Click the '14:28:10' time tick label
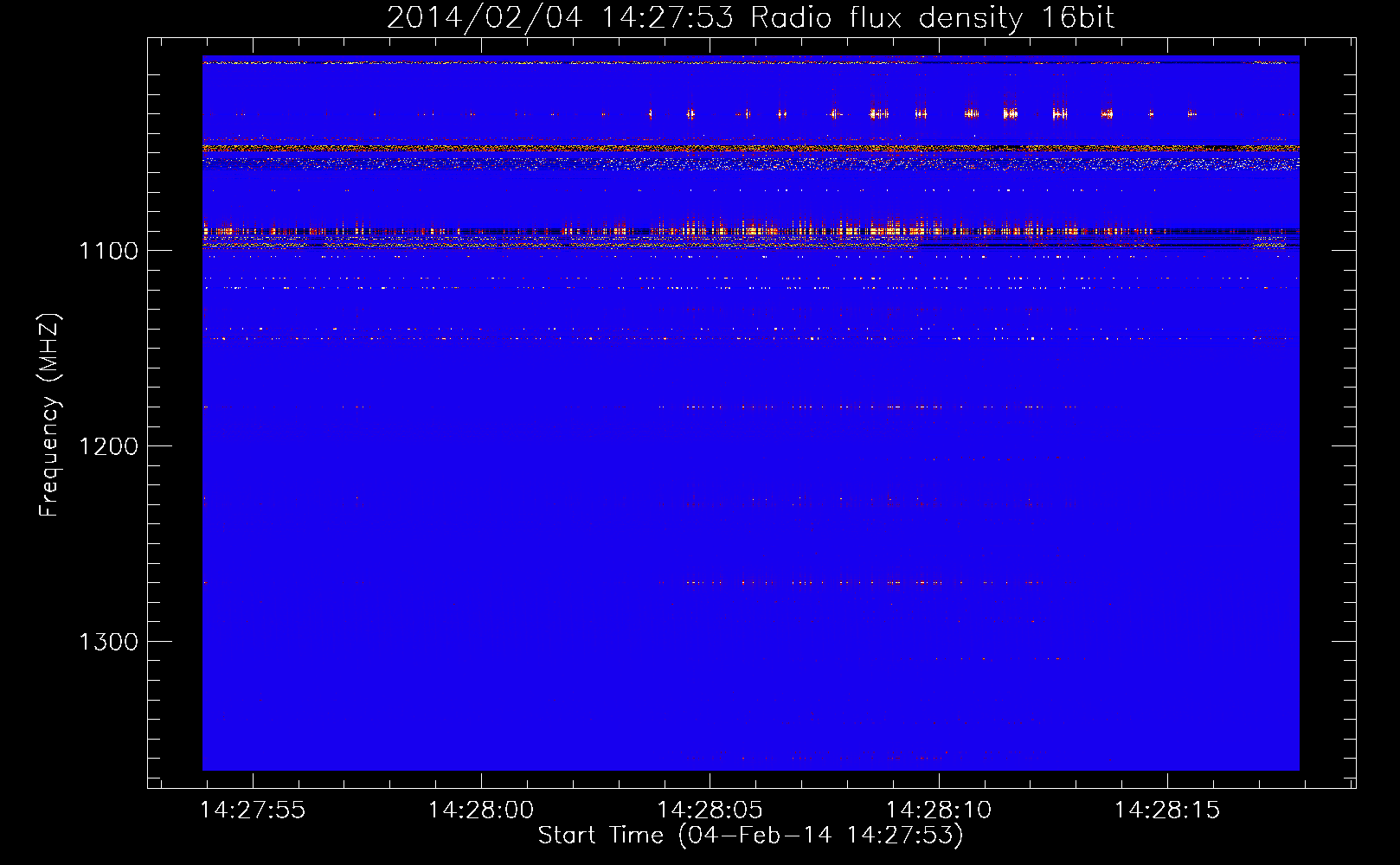This screenshot has width=1400, height=865. [x=938, y=810]
